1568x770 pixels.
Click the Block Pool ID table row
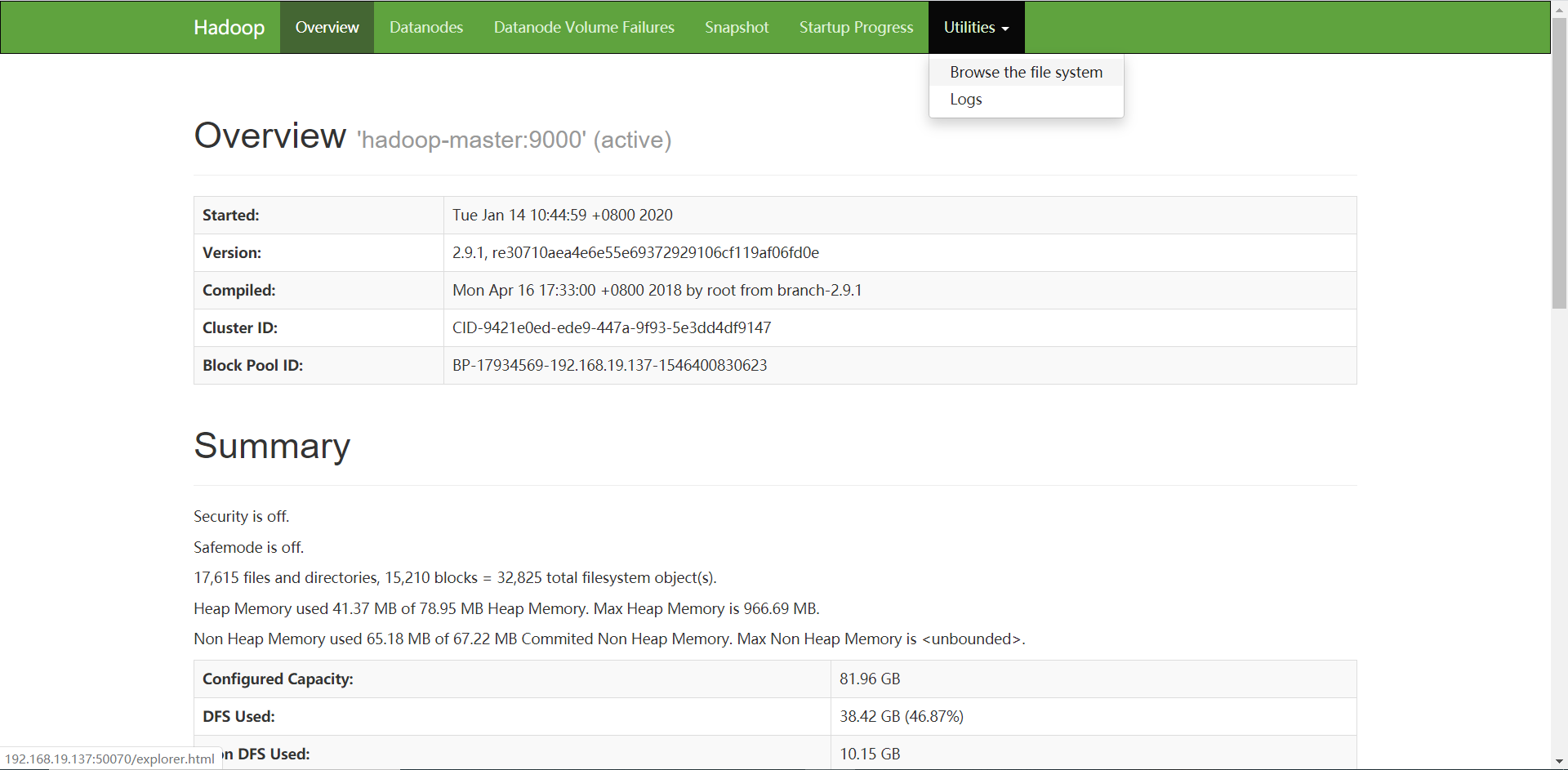(x=609, y=365)
